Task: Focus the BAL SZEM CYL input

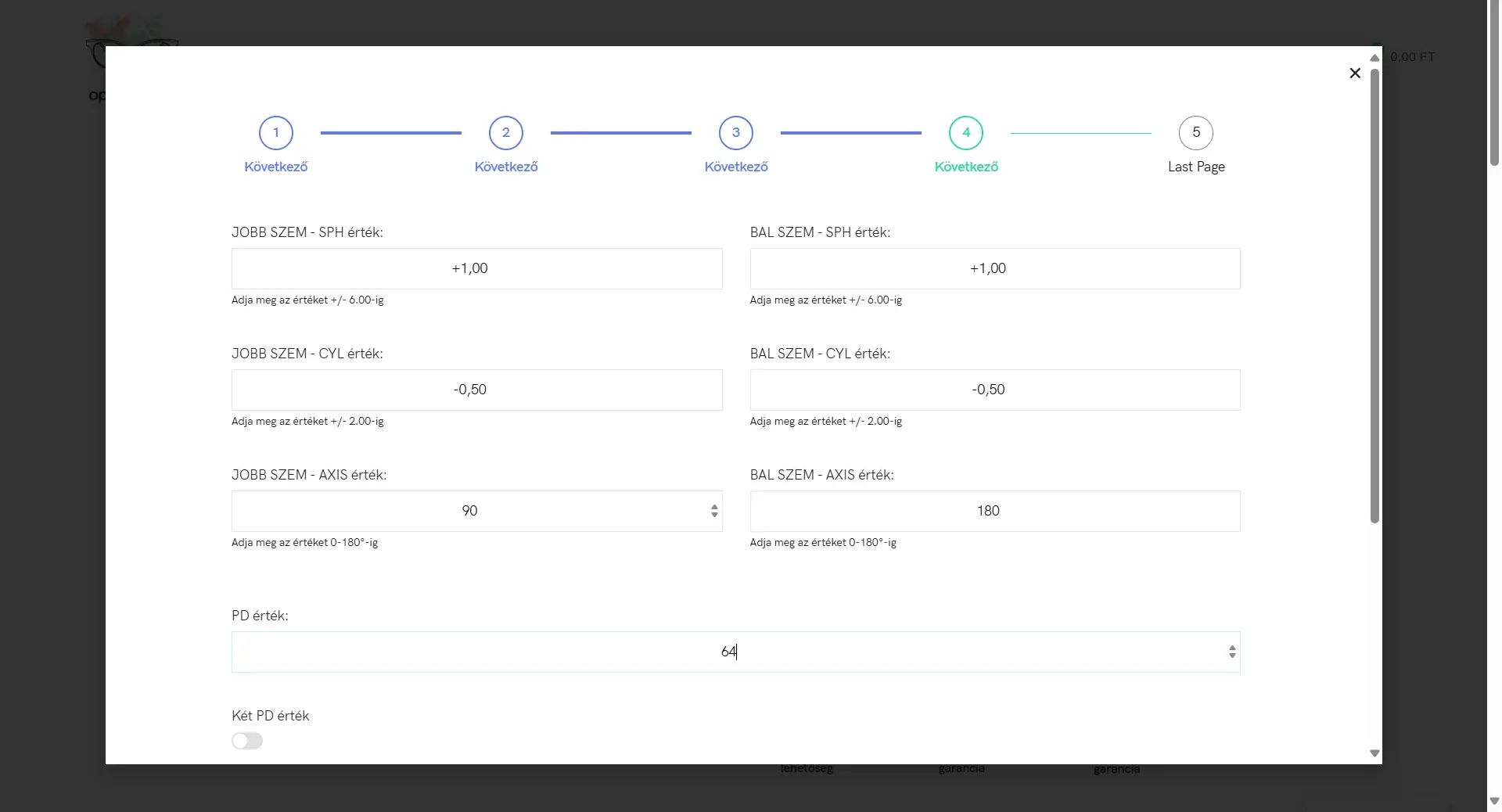Action: tap(994, 390)
